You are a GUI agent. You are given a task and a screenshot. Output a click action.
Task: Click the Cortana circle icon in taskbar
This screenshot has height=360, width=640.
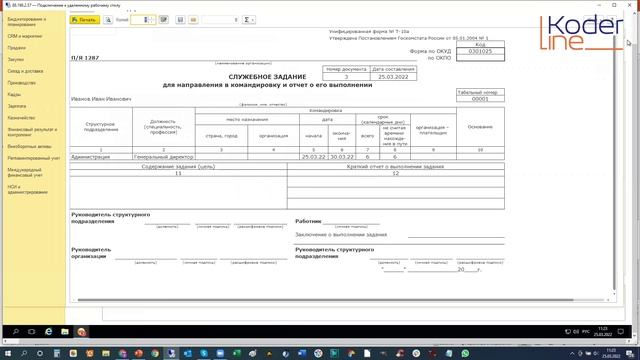click(40, 353)
